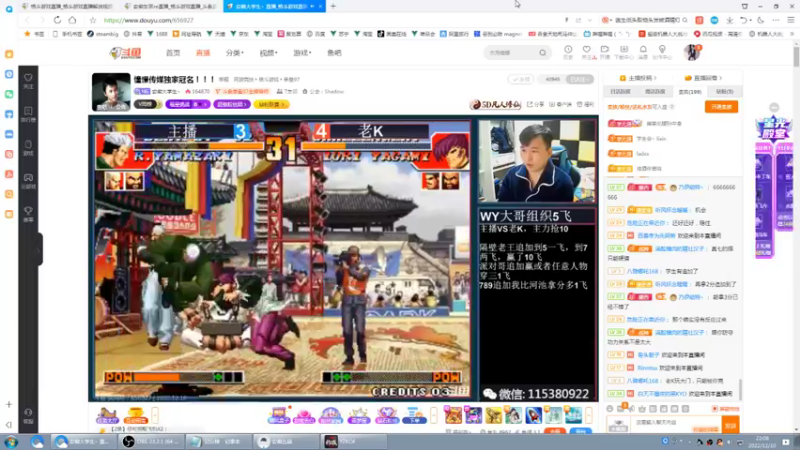Open the OBS taskbar item
The image size is (800, 450).
pos(151,442)
